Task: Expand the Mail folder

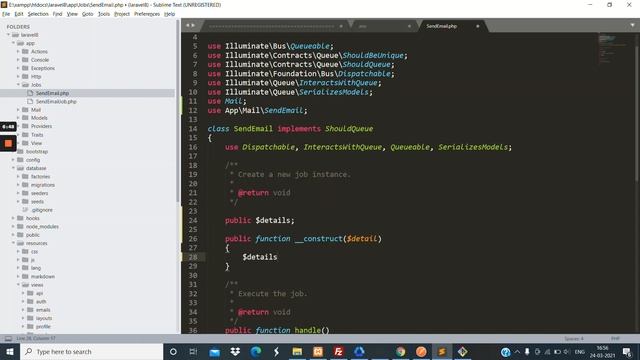Action: click(18, 110)
